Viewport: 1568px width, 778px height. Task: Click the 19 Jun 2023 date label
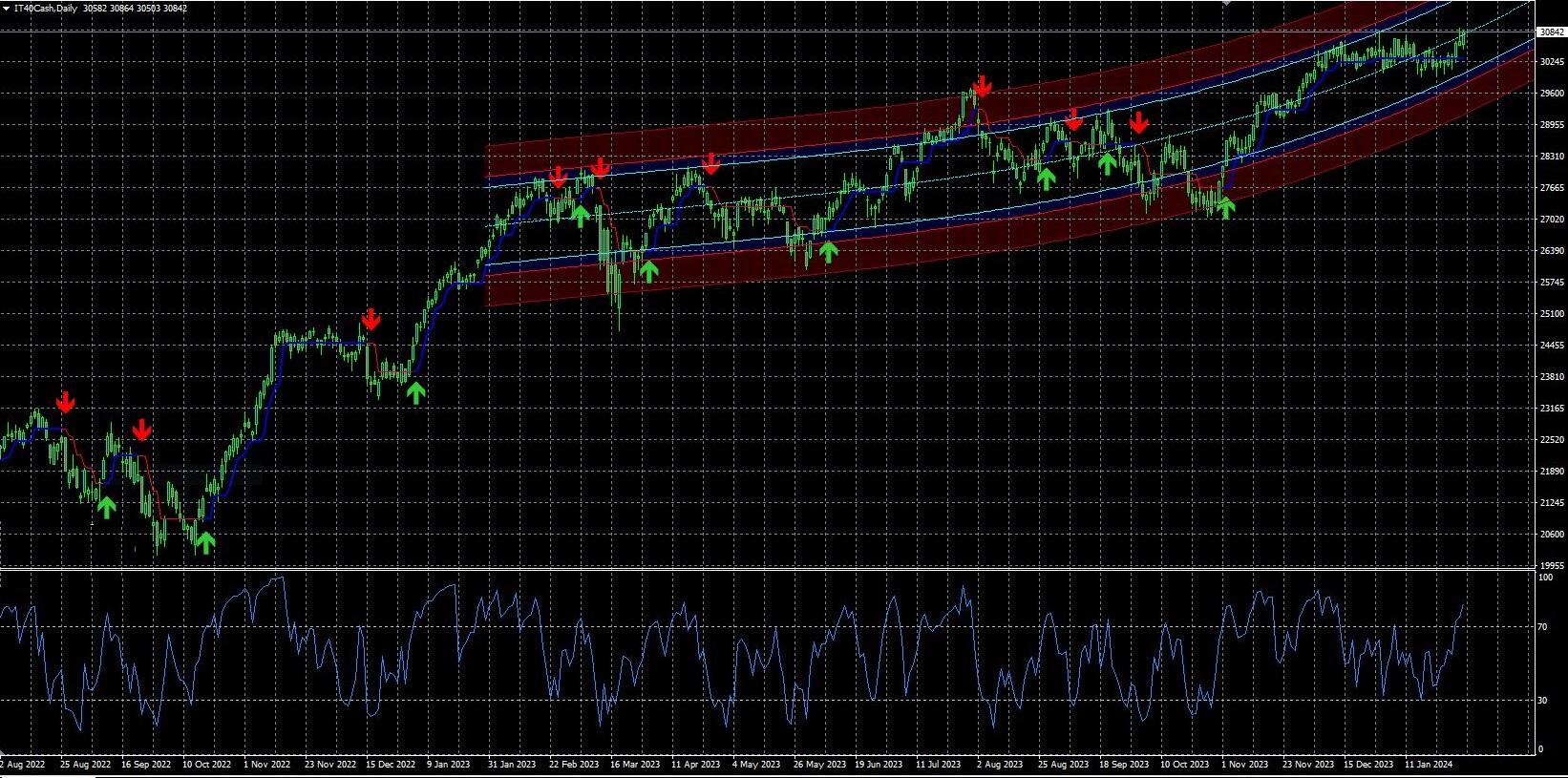coord(879,765)
